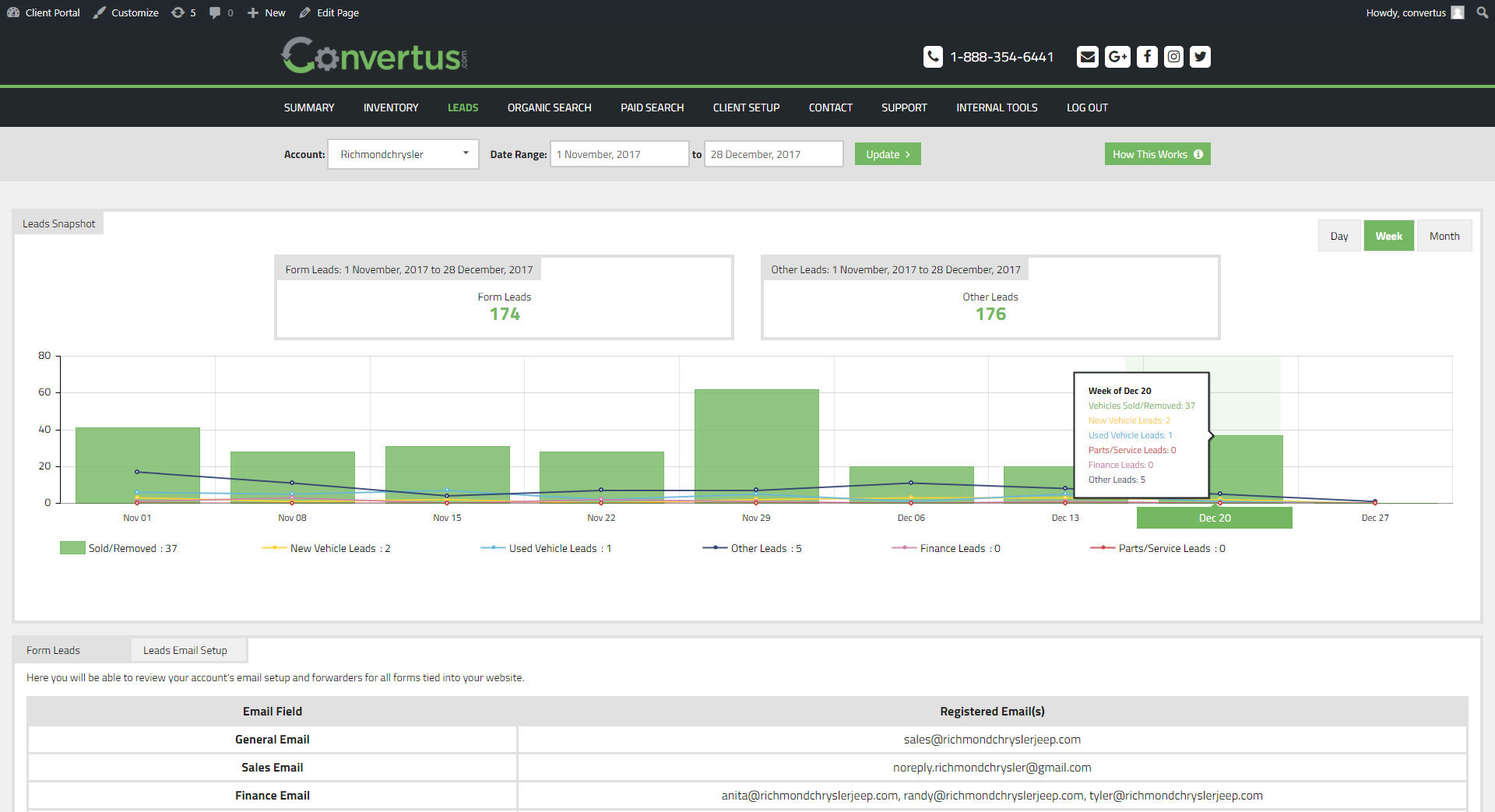Click the plus New icon

(252, 12)
